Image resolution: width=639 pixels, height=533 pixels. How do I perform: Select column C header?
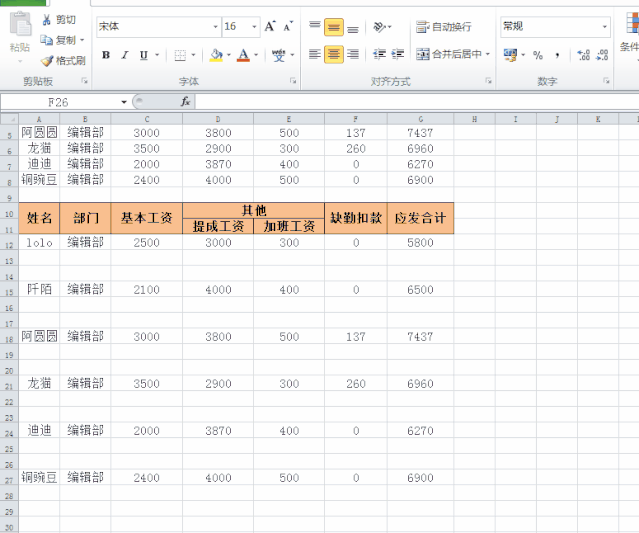click(x=146, y=119)
